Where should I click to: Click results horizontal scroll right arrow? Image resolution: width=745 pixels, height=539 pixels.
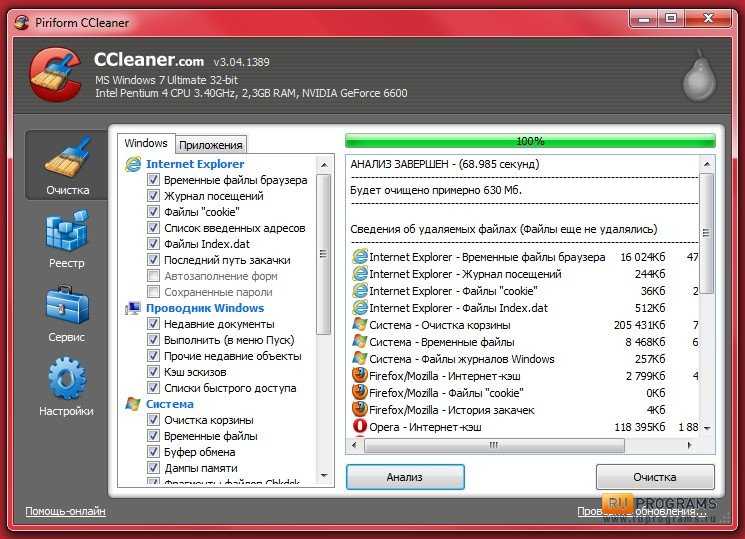[689, 445]
